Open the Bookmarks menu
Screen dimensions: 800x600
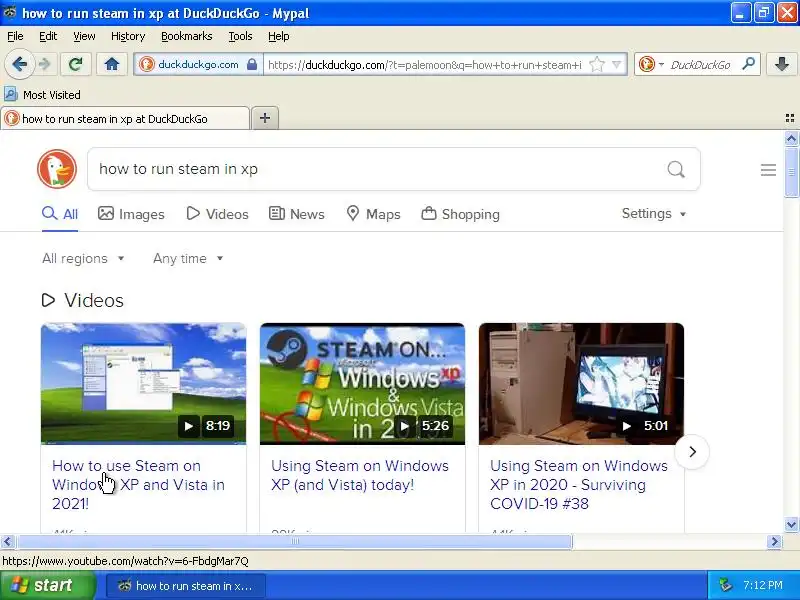click(x=186, y=36)
